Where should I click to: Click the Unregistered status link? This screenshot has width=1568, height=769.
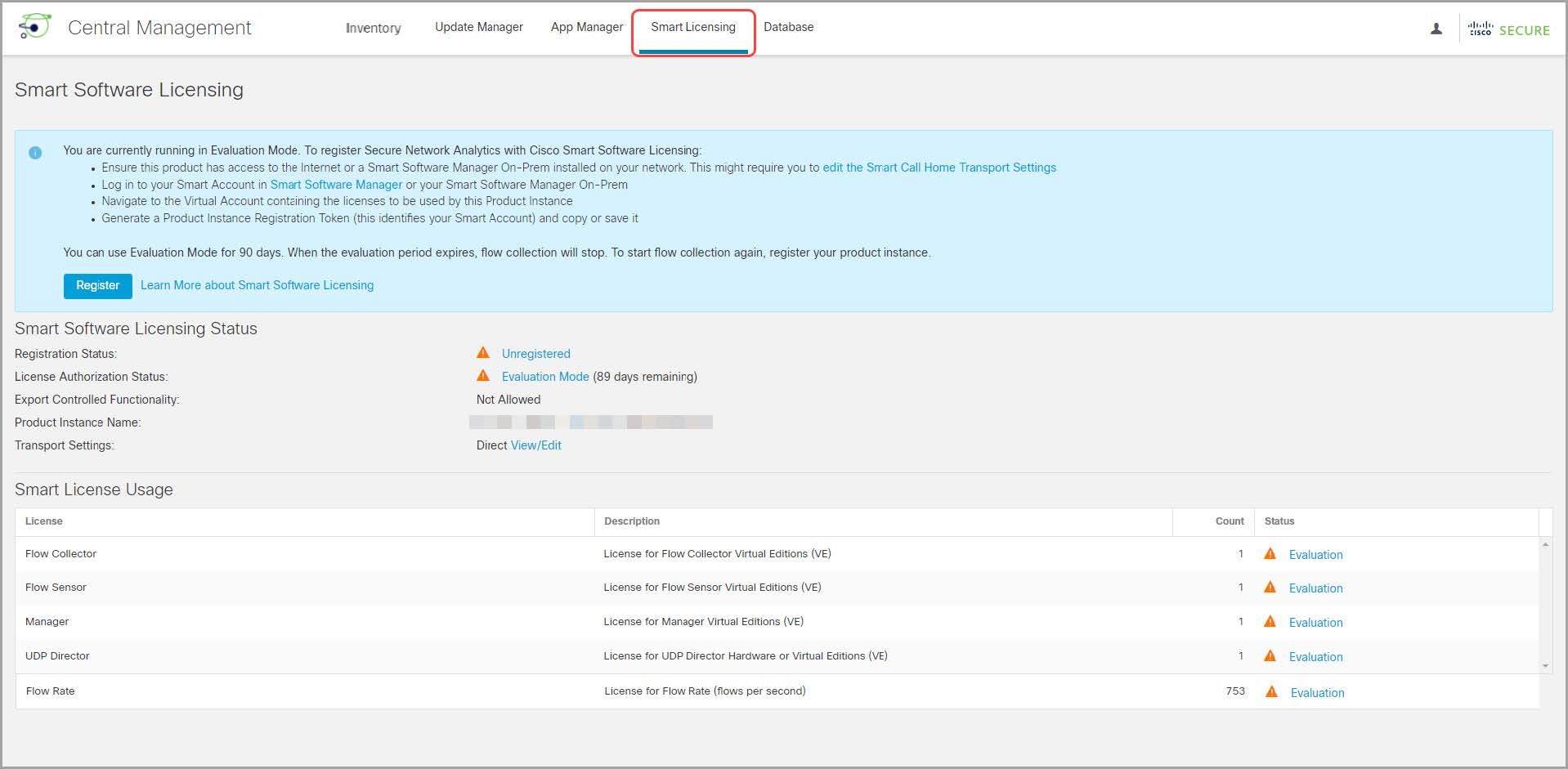coord(536,354)
